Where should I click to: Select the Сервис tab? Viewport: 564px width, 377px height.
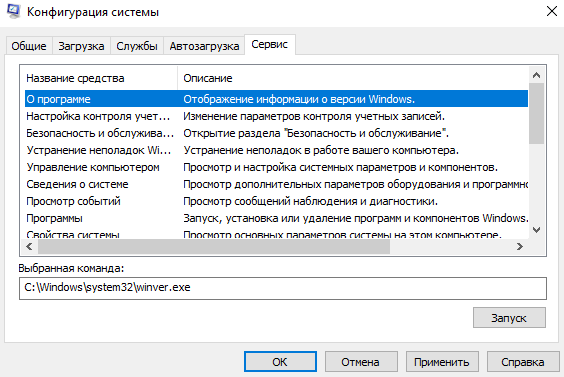tap(270, 44)
